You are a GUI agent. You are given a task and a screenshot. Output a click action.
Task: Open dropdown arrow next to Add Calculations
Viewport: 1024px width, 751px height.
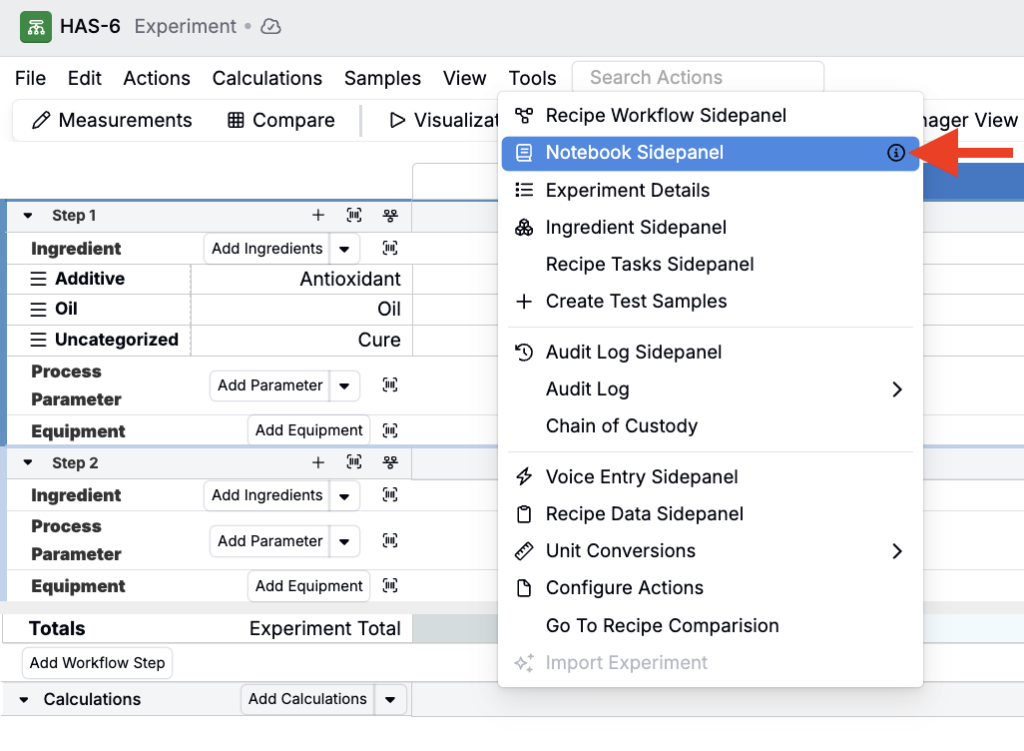(391, 700)
